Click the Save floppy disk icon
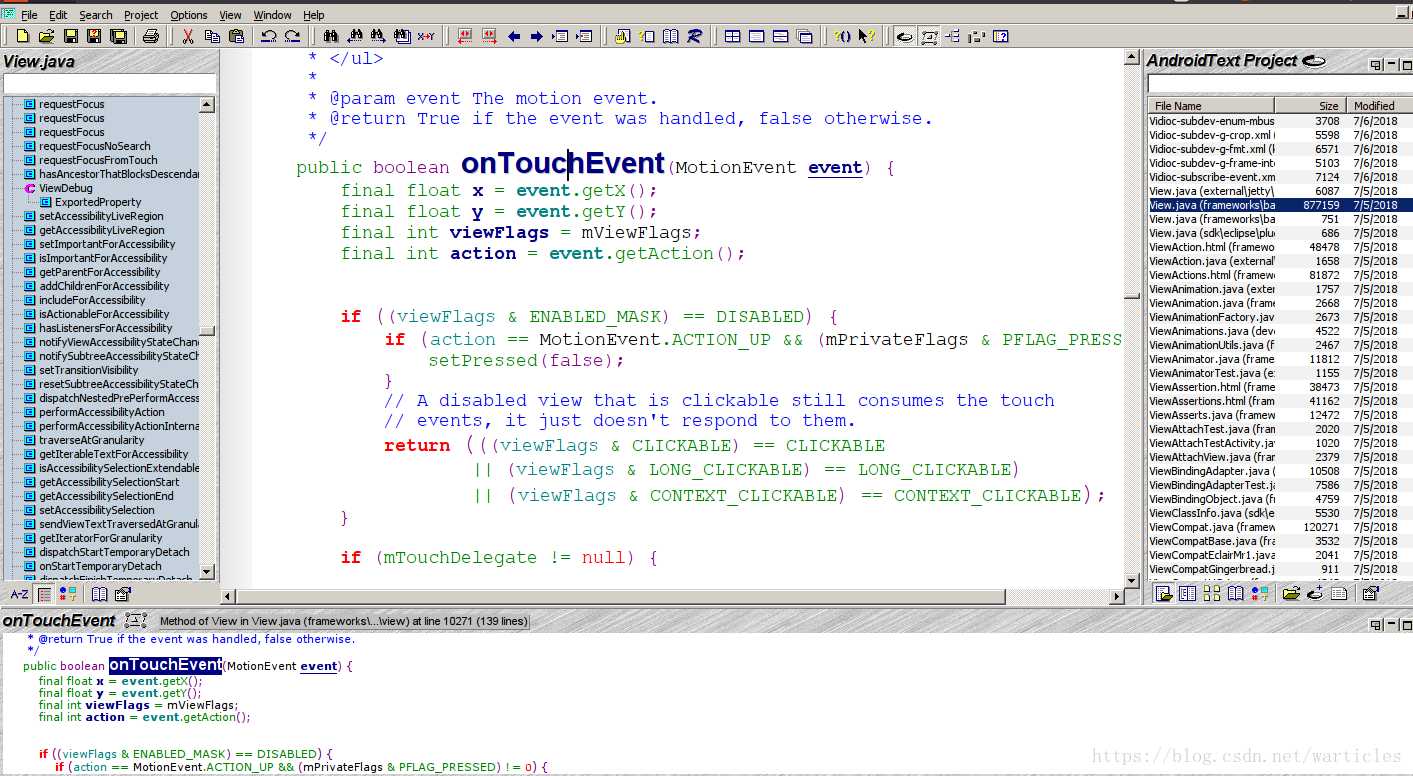Viewport: 1413px width, 776px height. tap(71, 36)
